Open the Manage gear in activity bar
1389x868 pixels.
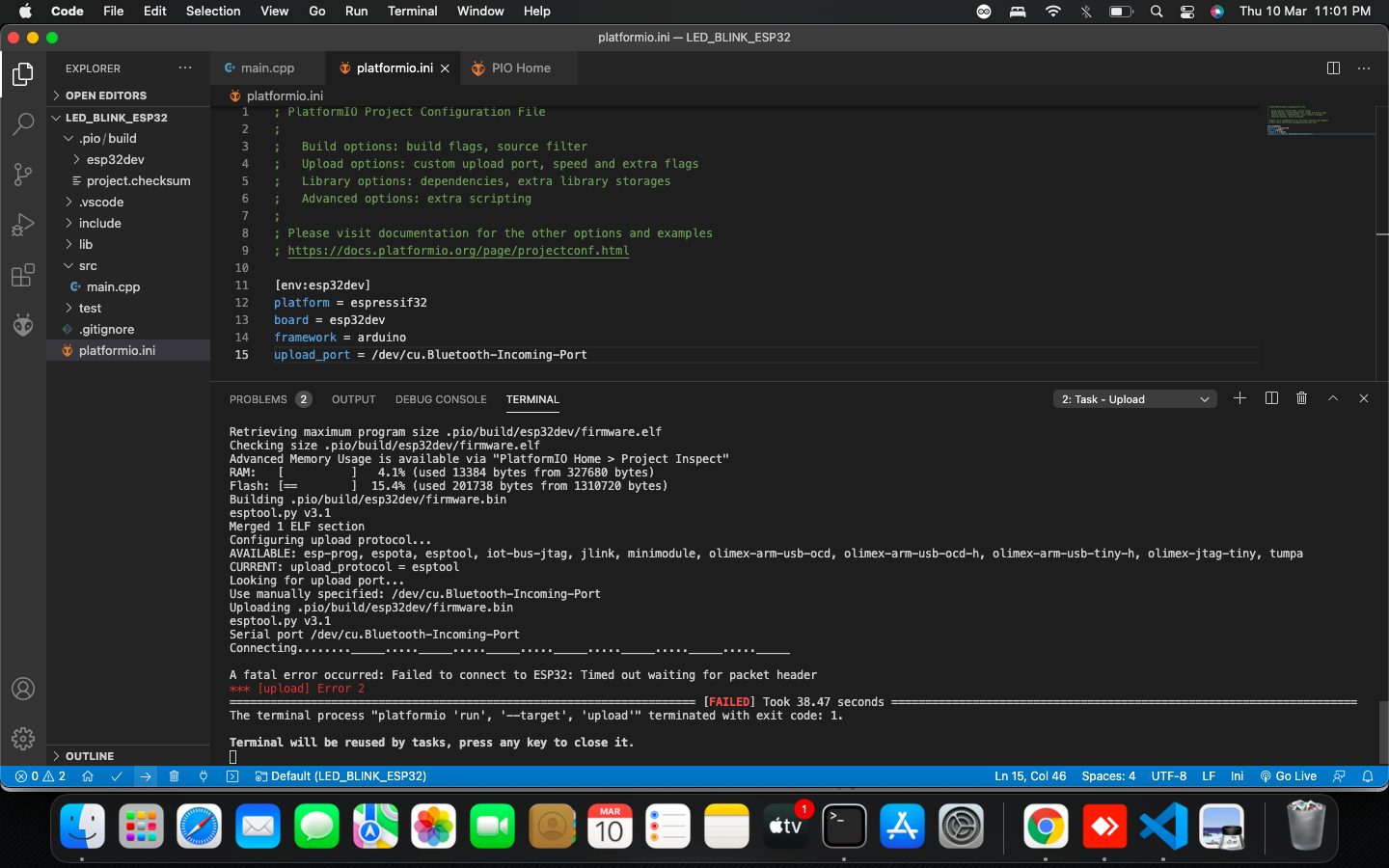tap(23, 739)
